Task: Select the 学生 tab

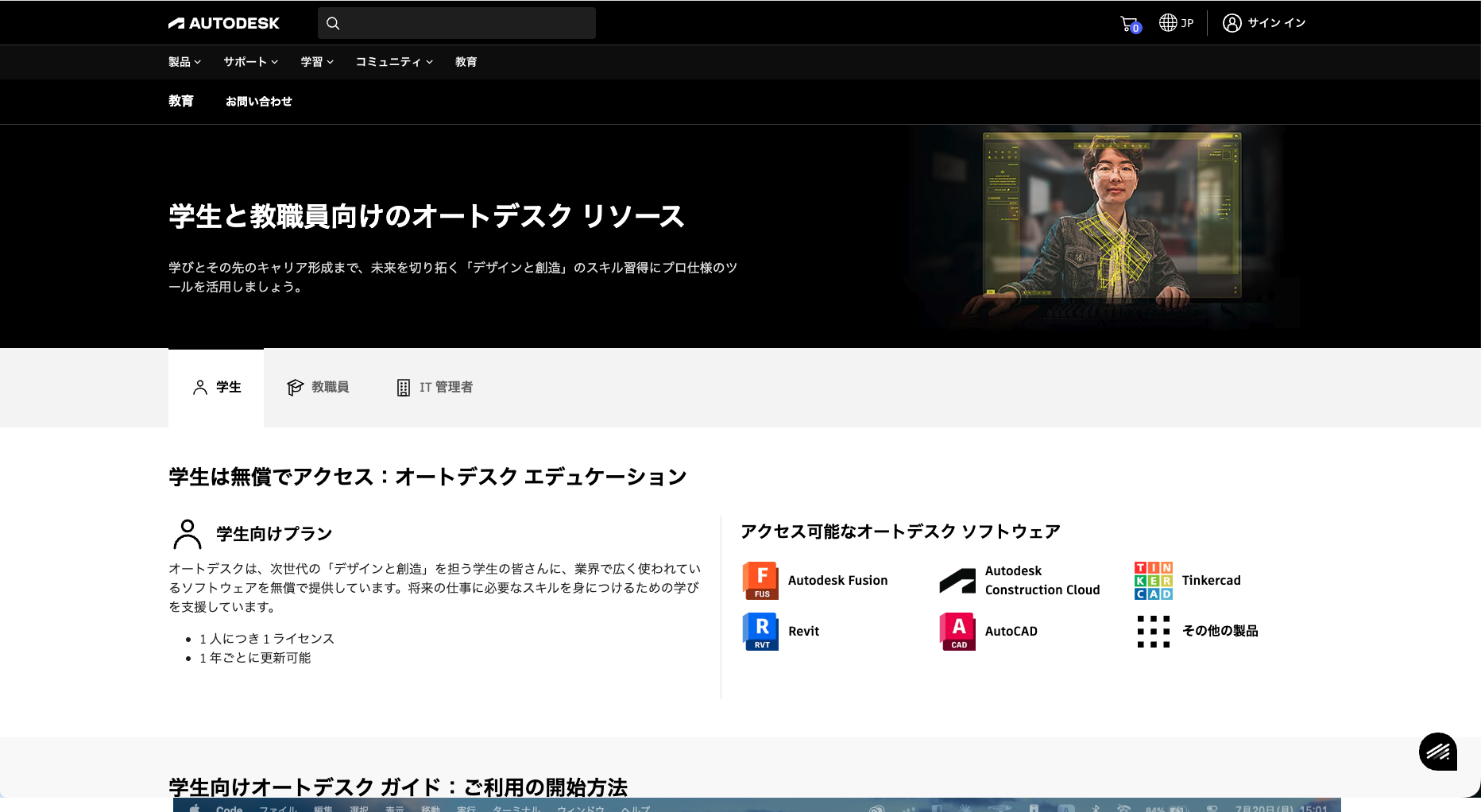Action: tap(216, 388)
